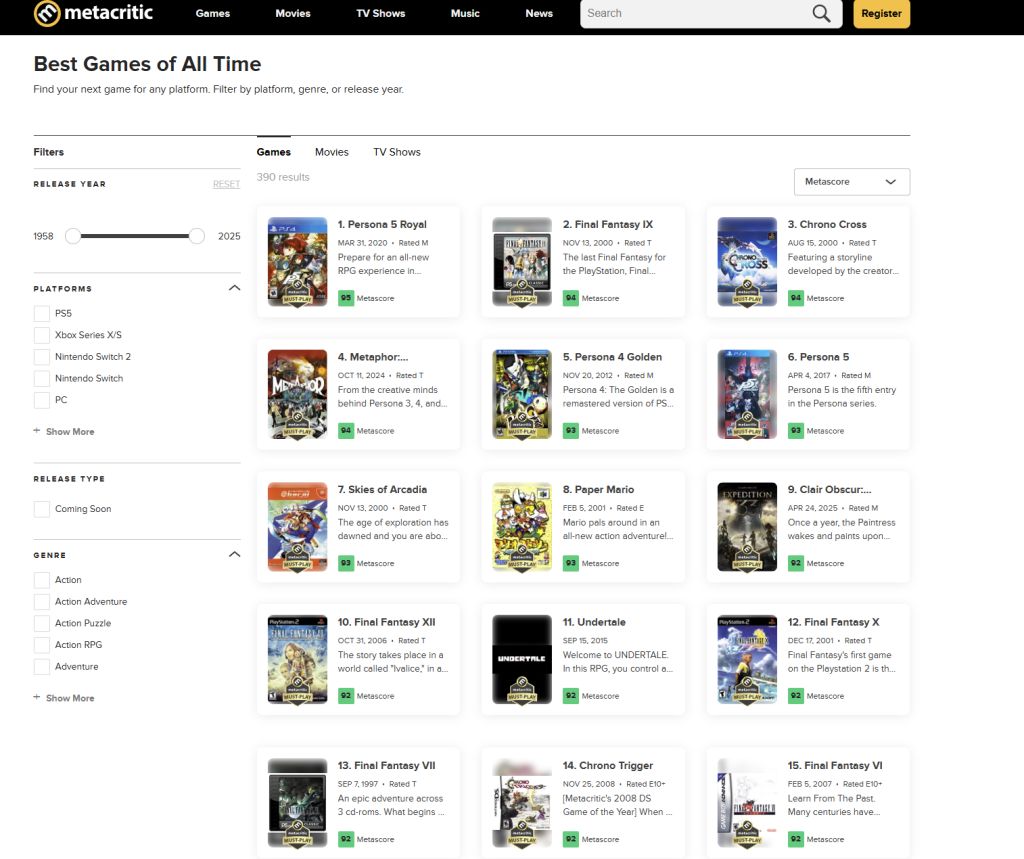Open the Persona 5 Royal title link

(382, 224)
